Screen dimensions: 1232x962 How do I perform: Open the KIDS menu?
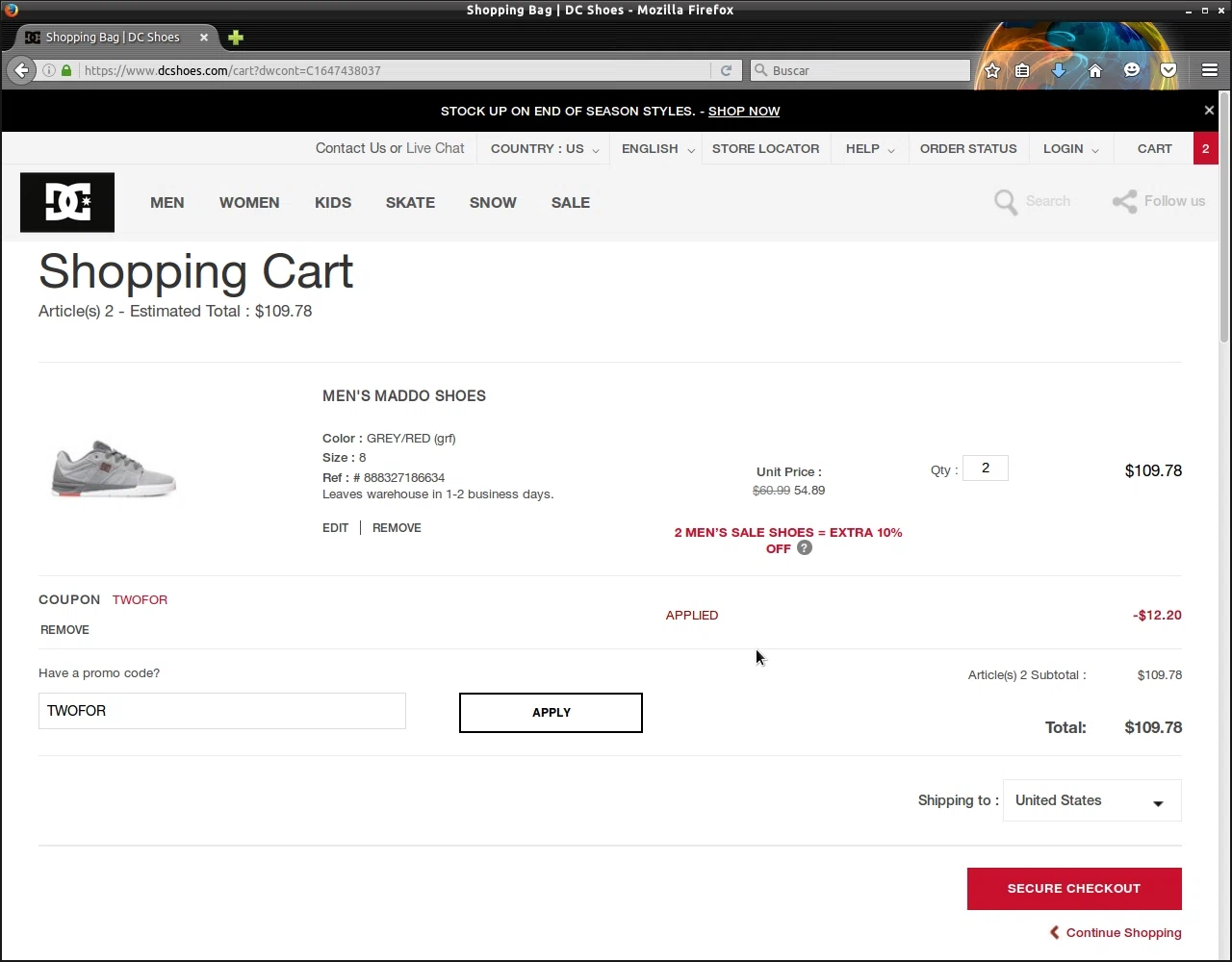[333, 202]
